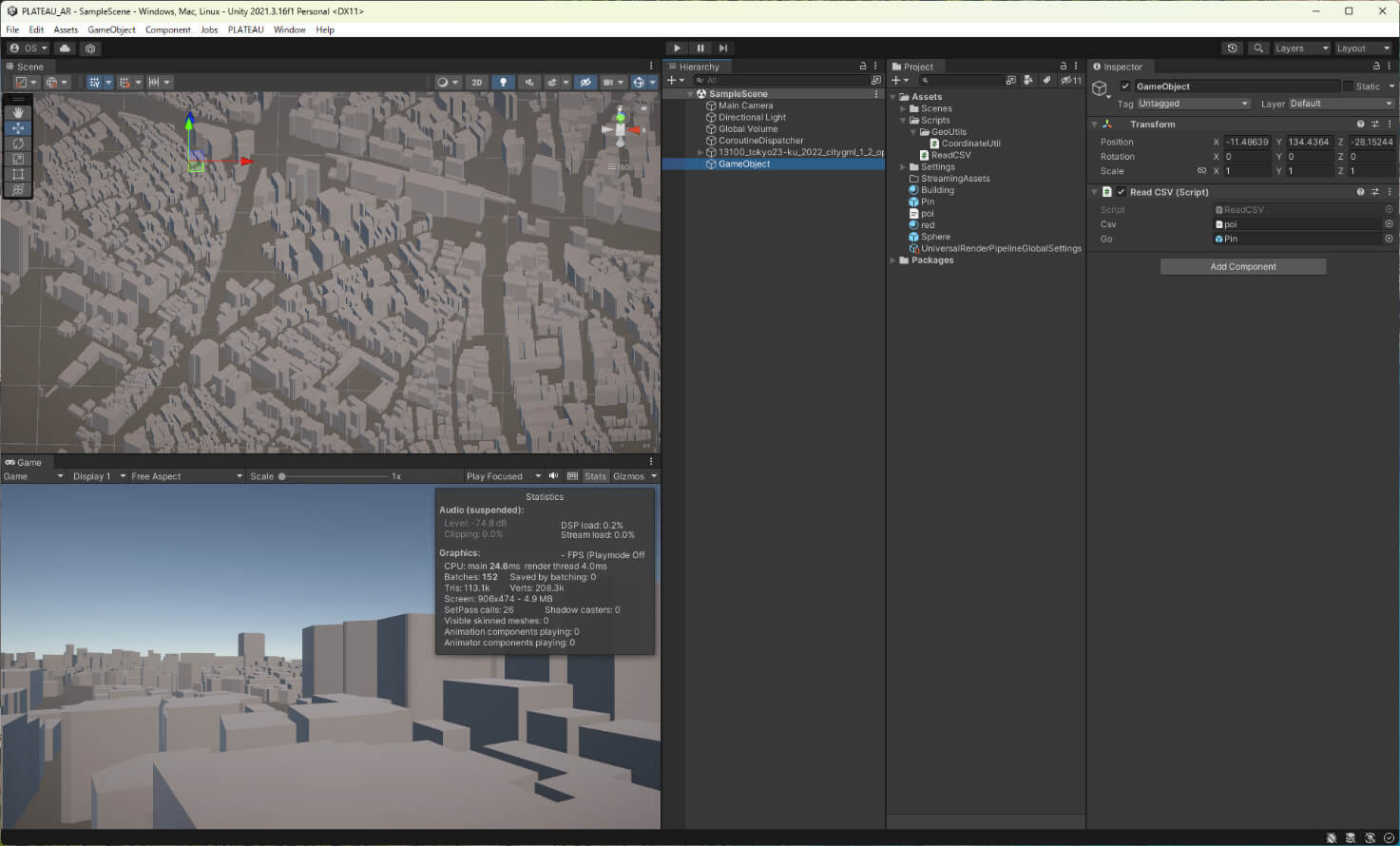Image resolution: width=1400 pixels, height=846 pixels.
Task: Select Directional Light in Hierarchy
Action: tap(752, 117)
